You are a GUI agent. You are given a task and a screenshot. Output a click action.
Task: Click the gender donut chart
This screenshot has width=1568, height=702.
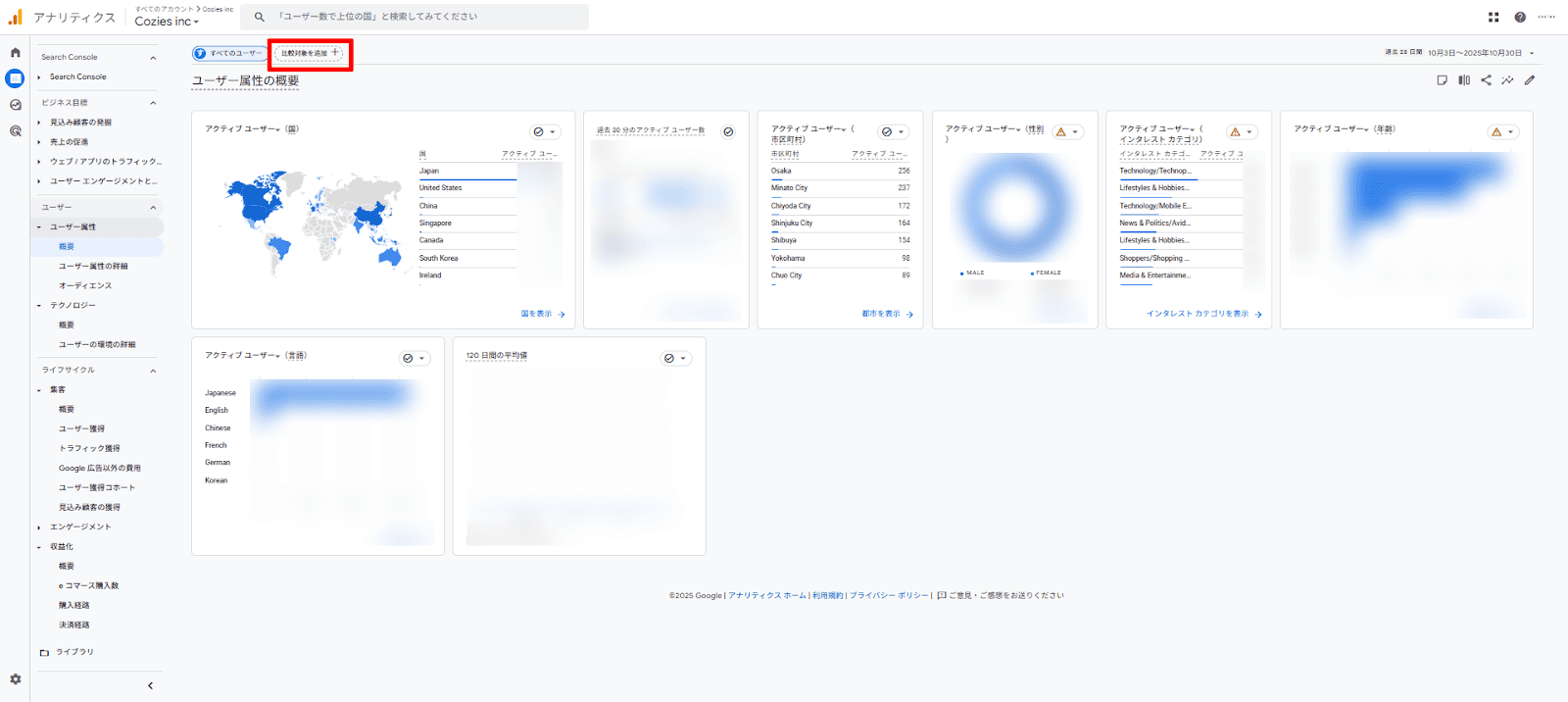pos(1014,207)
